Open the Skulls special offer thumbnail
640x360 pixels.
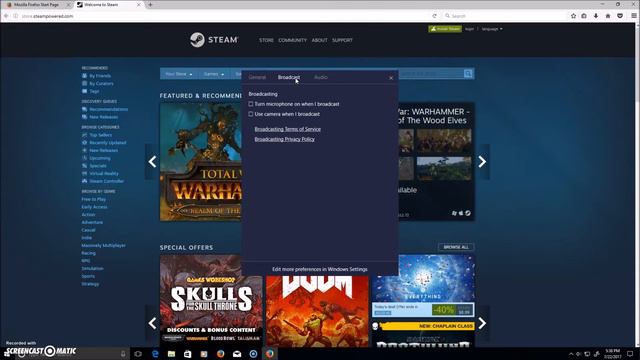211,301
